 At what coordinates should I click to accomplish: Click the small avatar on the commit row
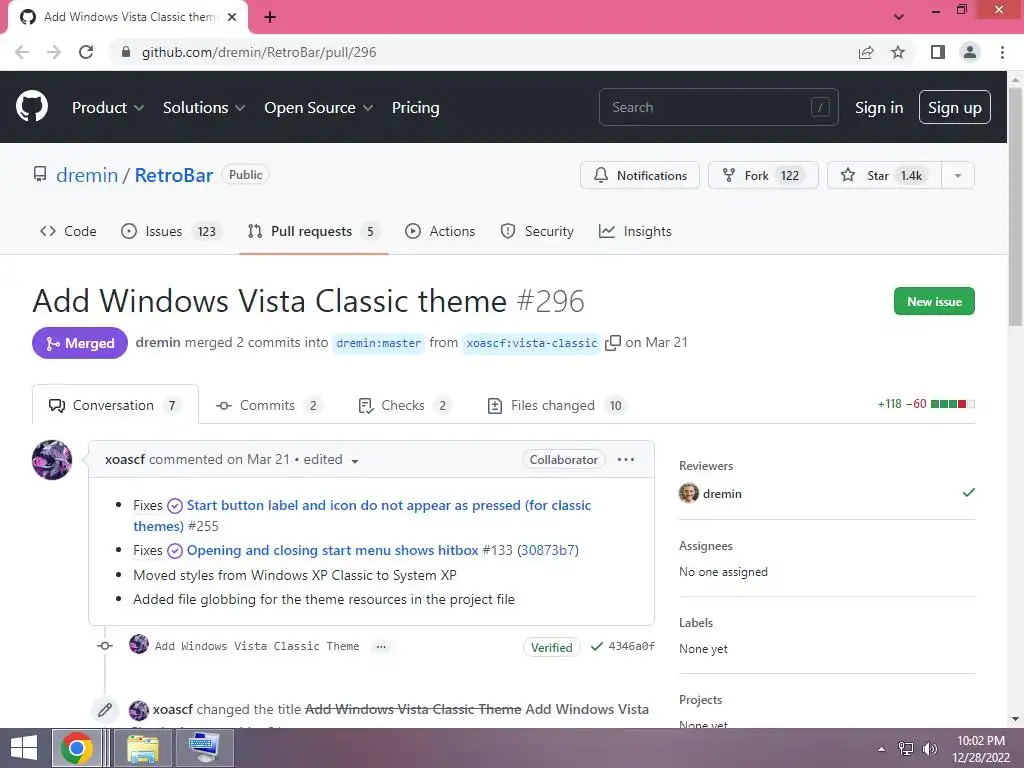tap(138, 645)
